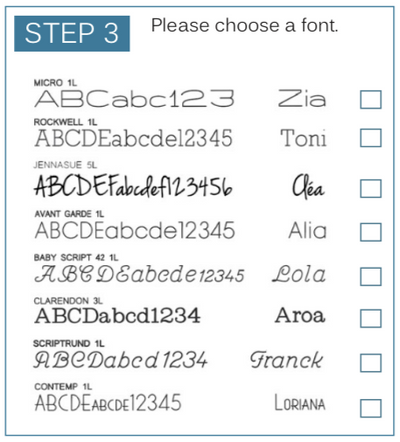Check the Rockwell 1L font checkbox
This screenshot has width=400, height=442.
click(371, 138)
